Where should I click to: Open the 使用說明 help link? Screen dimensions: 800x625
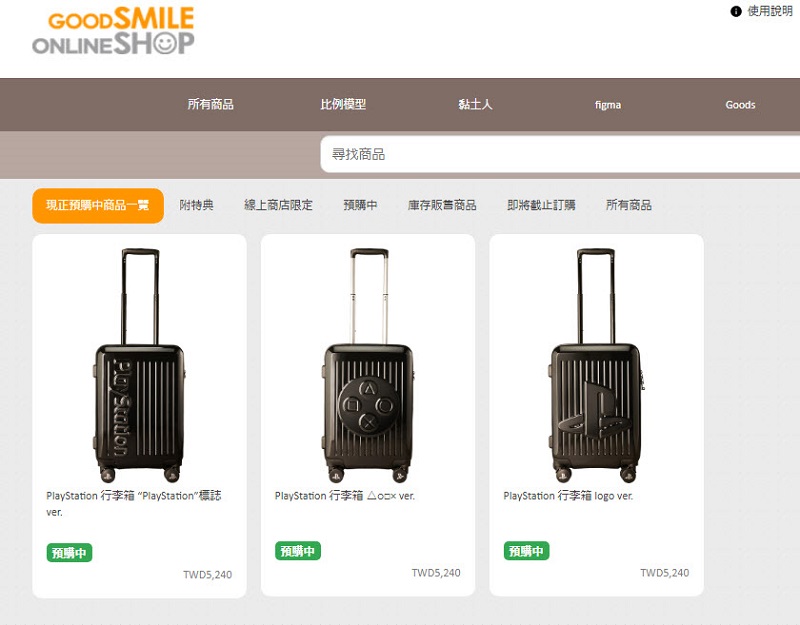pos(770,11)
